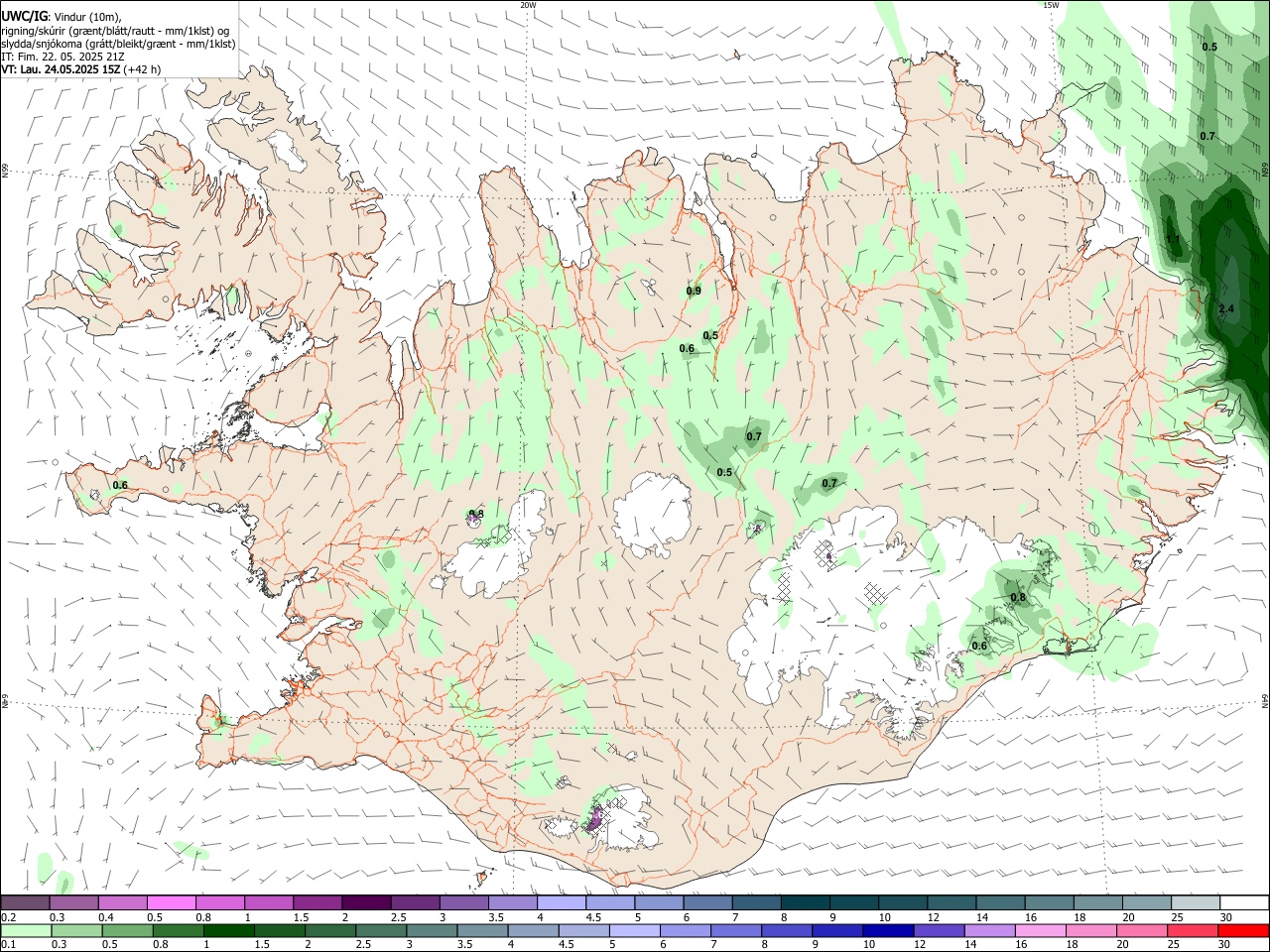The image size is (1270, 952).
Task: Click the 'slydda/snjókoma' legend description line
Action: (x=118, y=44)
